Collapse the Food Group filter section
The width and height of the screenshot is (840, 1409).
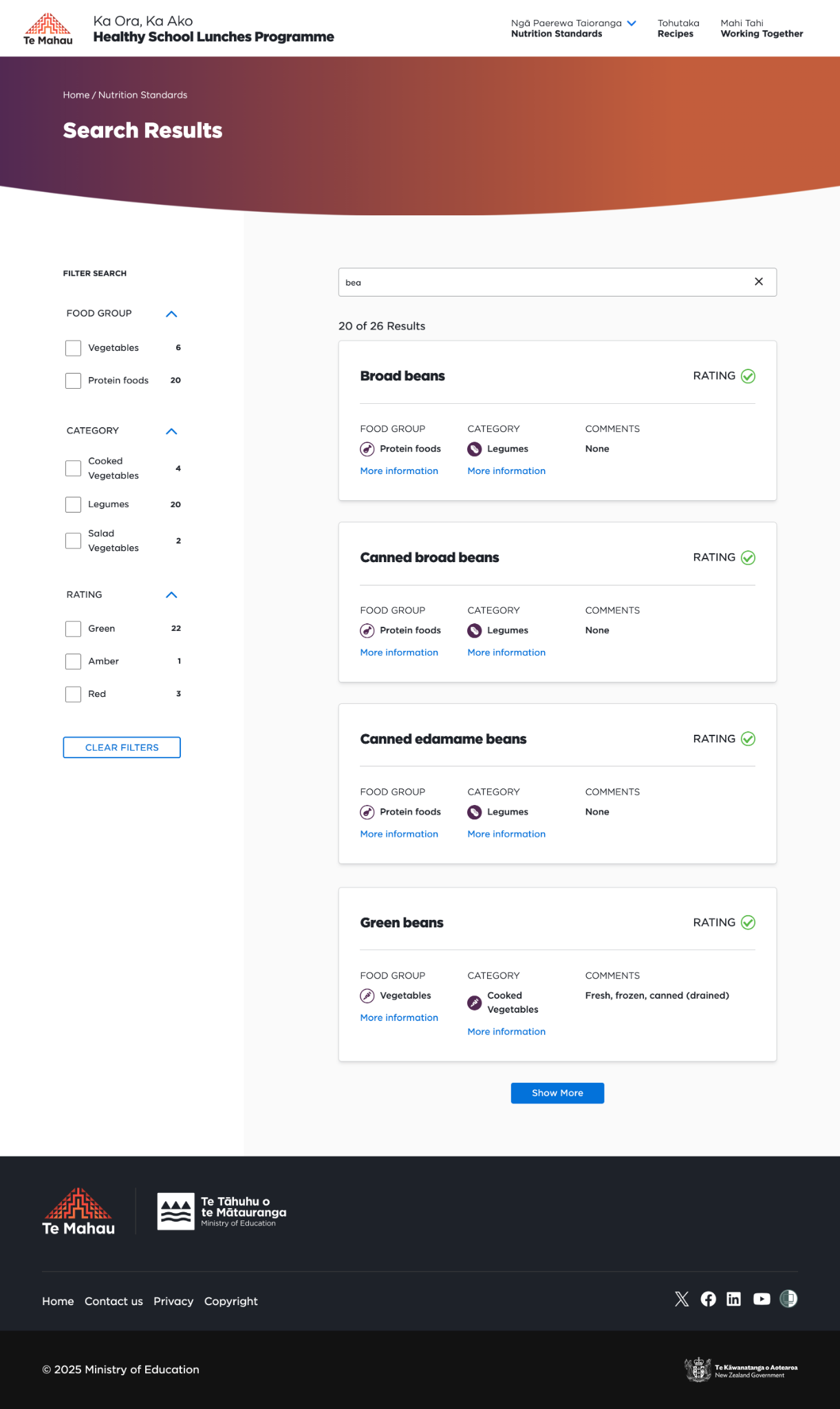click(x=171, y=314)
